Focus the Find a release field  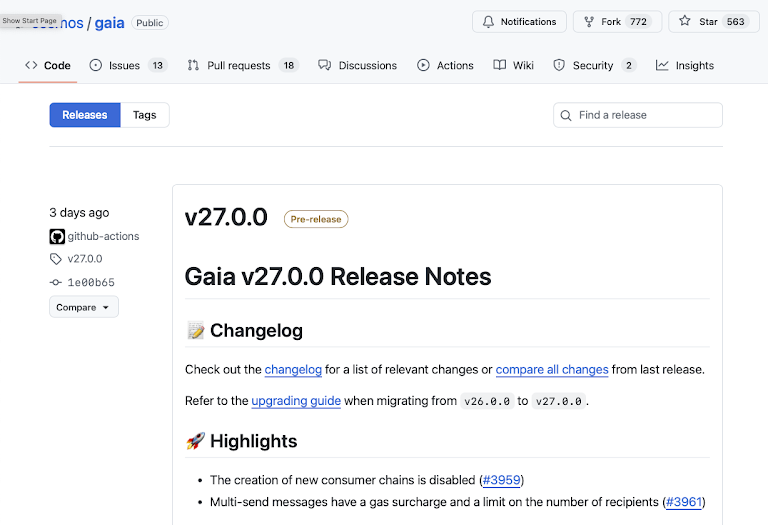[645, 115]
